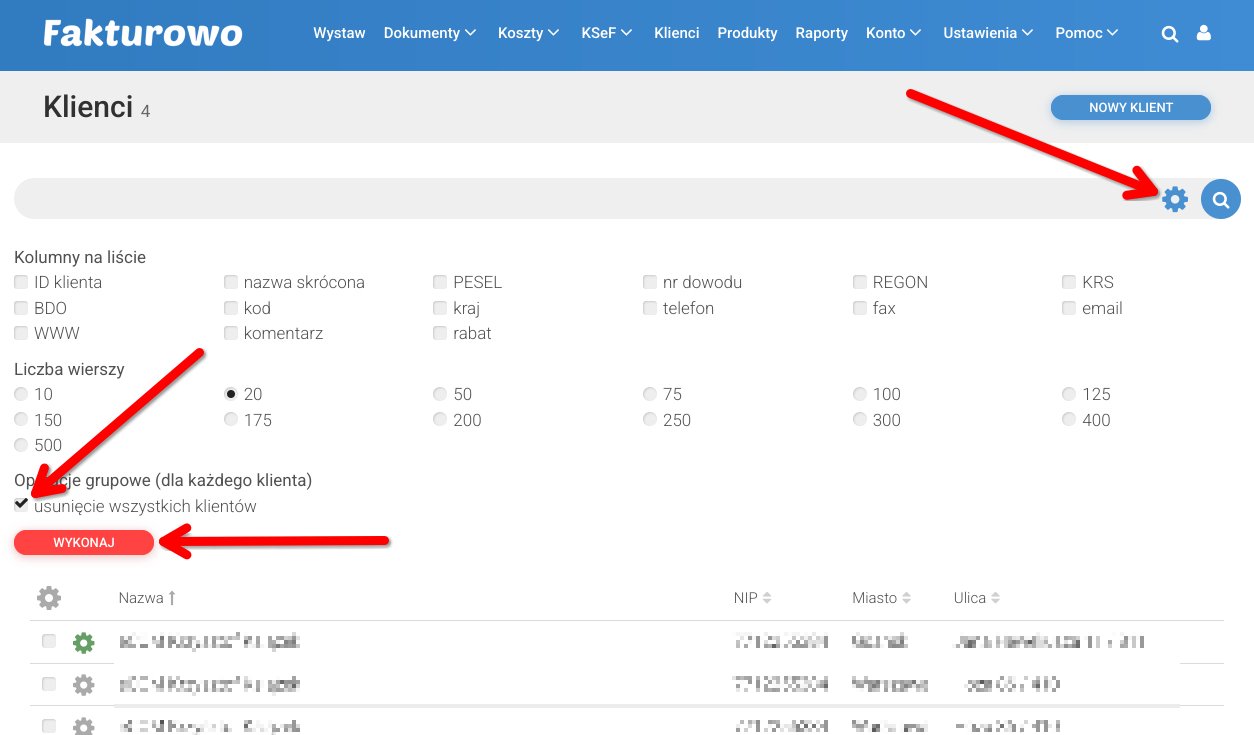Go to the Produkty page
This screenshot has height=735, width=1254.
[747, 33]
